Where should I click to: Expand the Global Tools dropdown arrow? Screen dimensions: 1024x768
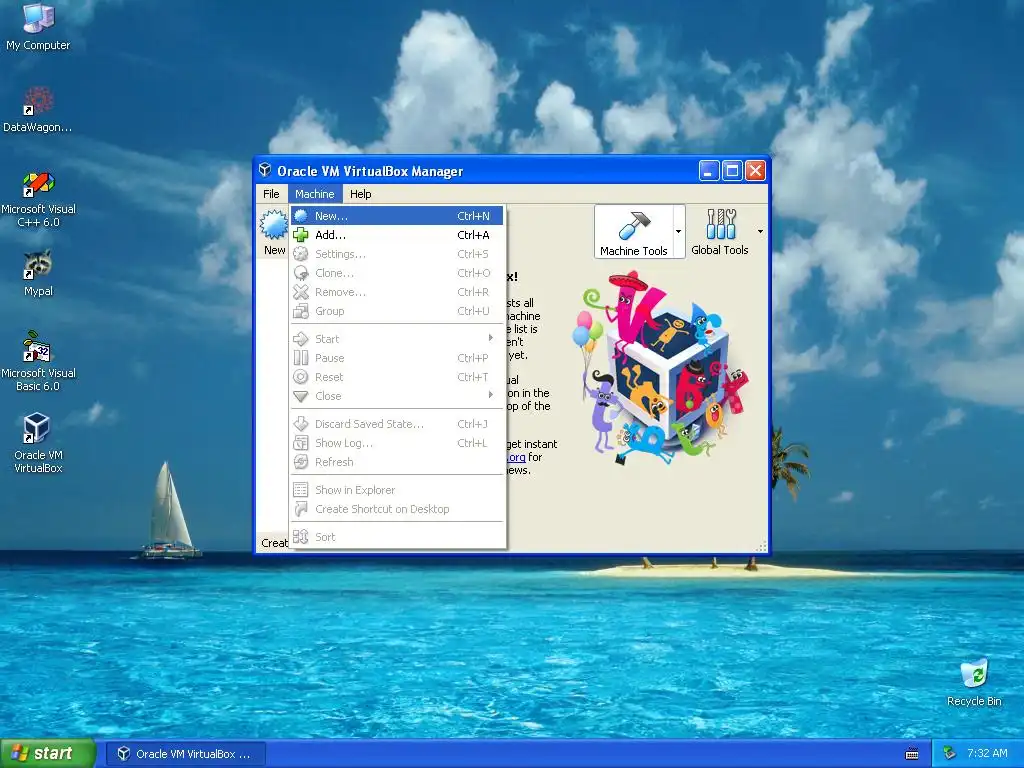coord(760,232)
